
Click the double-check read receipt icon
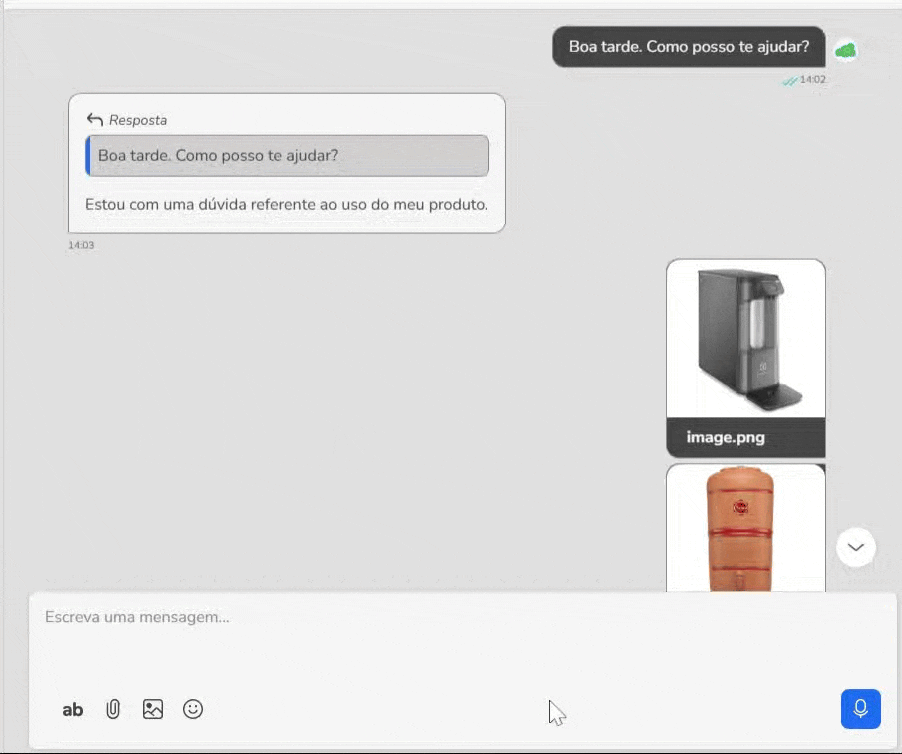tap(790, 81)
